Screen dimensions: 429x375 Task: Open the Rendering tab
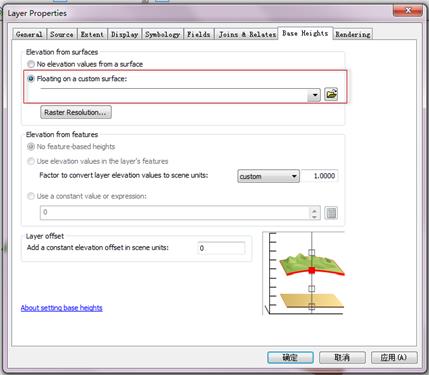point(353,34)
